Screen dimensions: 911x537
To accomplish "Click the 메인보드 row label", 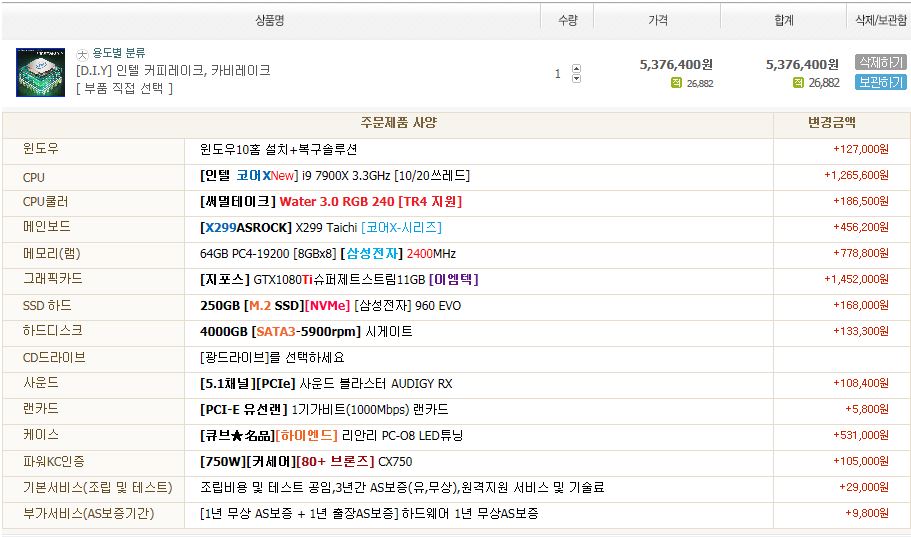I will click(46, 227).
